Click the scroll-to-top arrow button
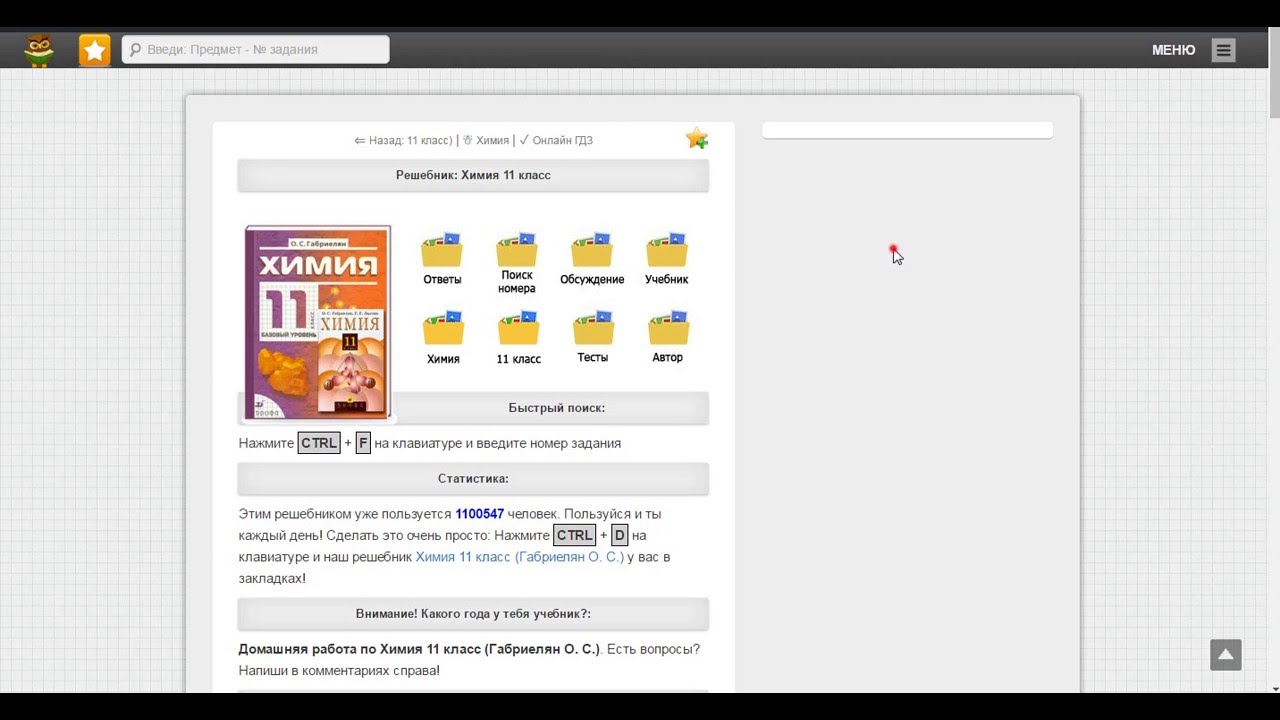Screen dimensions: 1280x720 tap(1226, 655)
